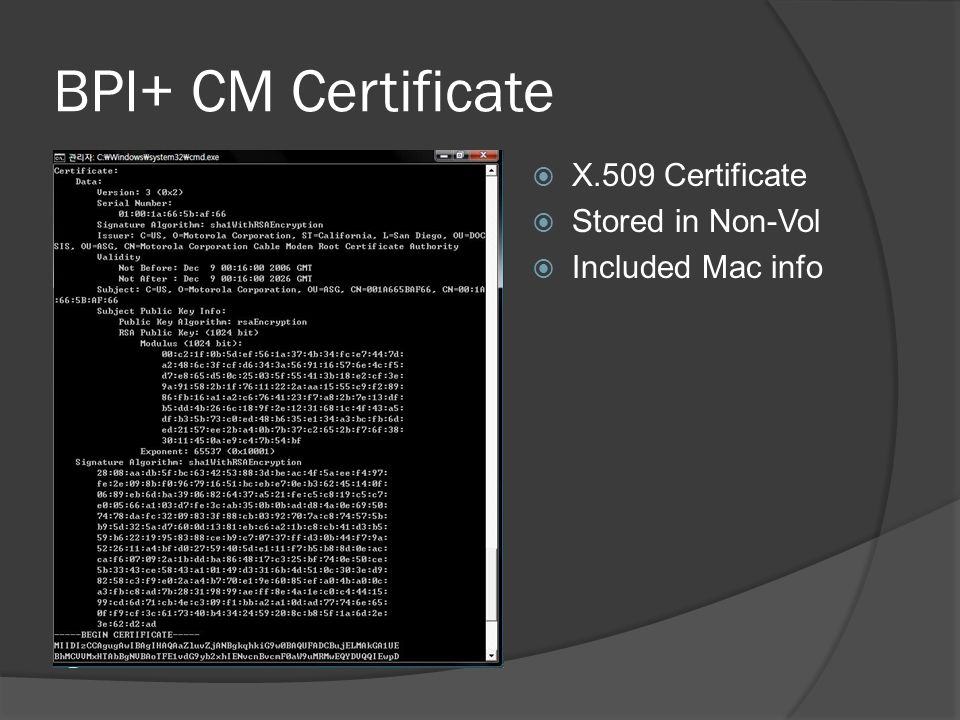Click modulus row starting 00:c2:1f
The width and height of the screenshot is (960, 720).
(282, 354)
